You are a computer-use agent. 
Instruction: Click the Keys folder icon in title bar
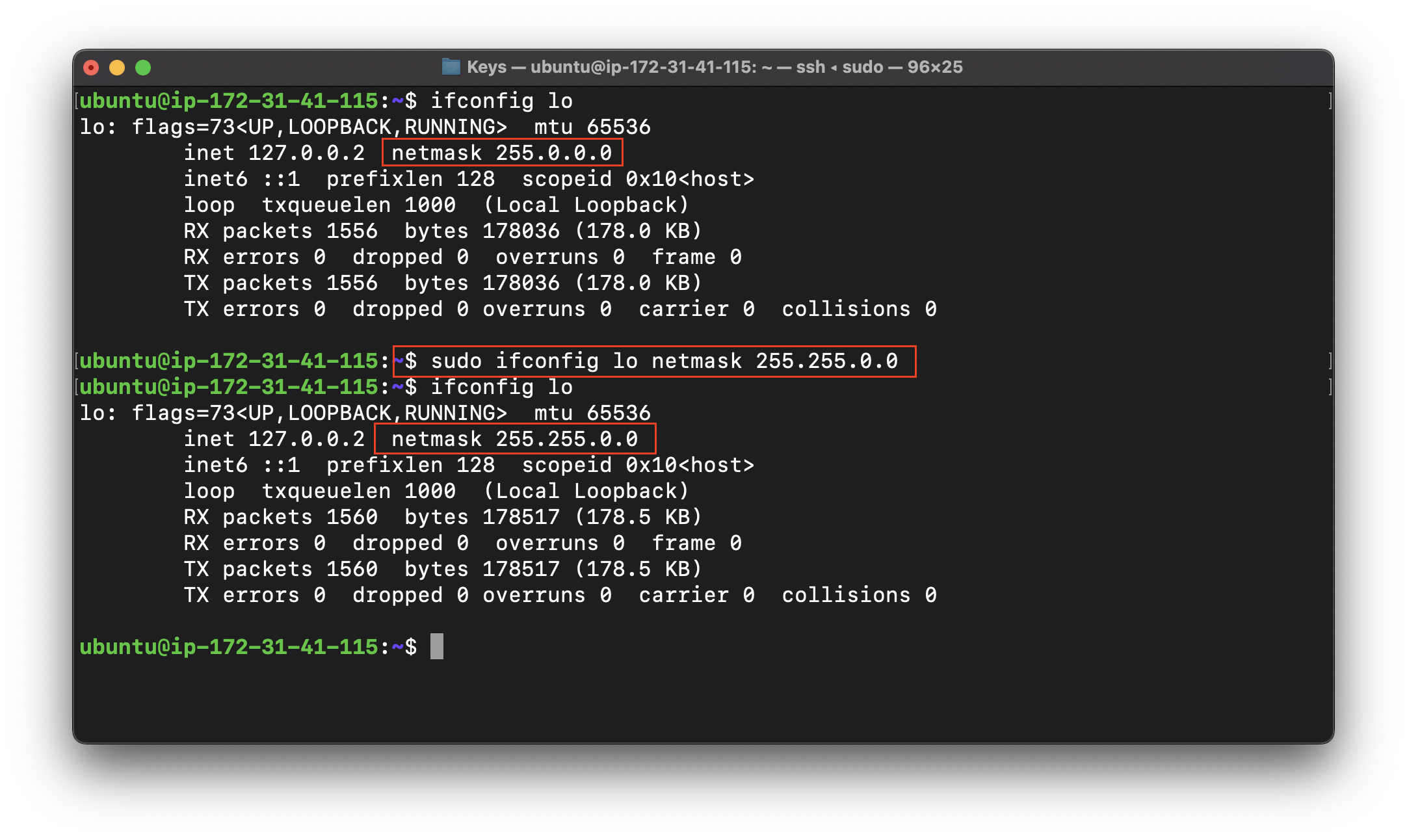451,67
